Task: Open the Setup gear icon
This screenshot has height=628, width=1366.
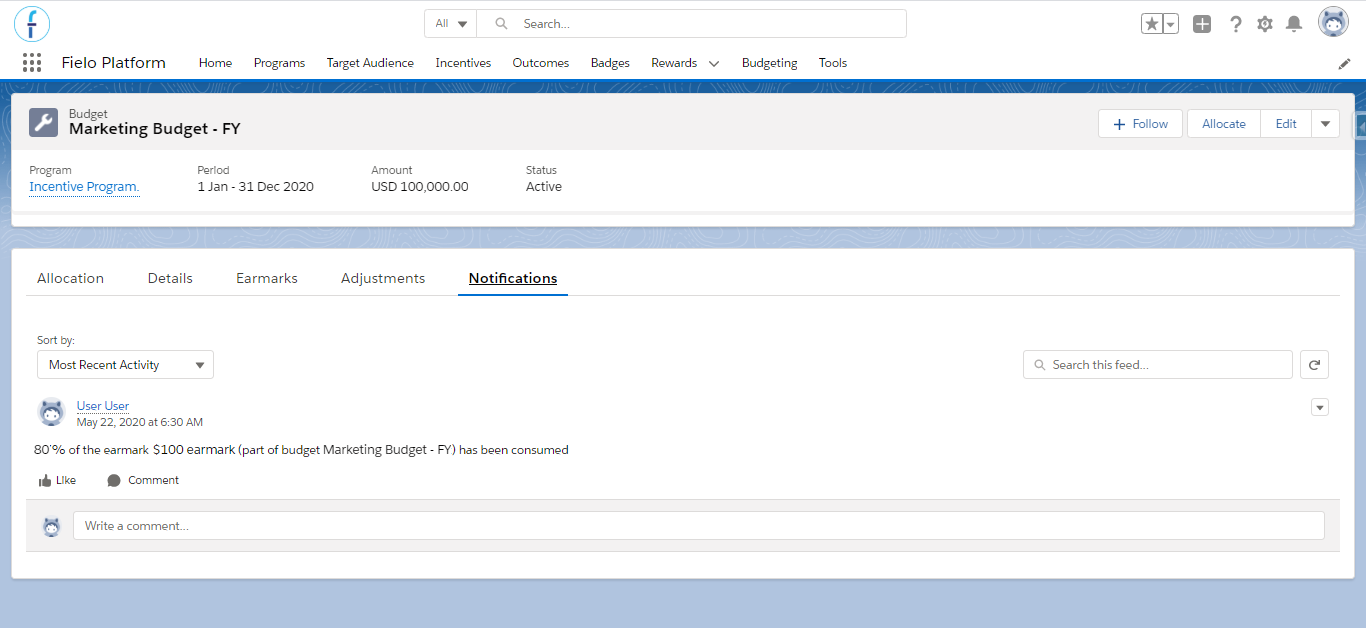Action: point(1265,24)
